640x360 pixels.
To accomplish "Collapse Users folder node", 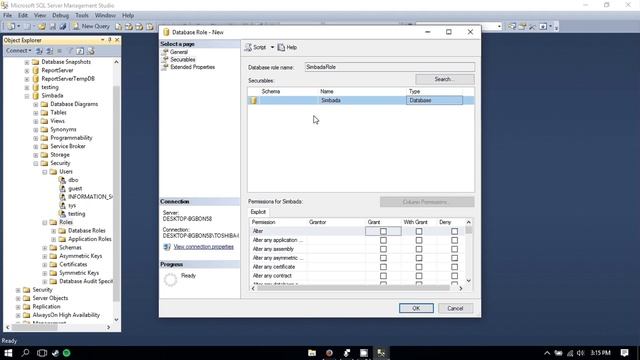I will coord(44,172).
